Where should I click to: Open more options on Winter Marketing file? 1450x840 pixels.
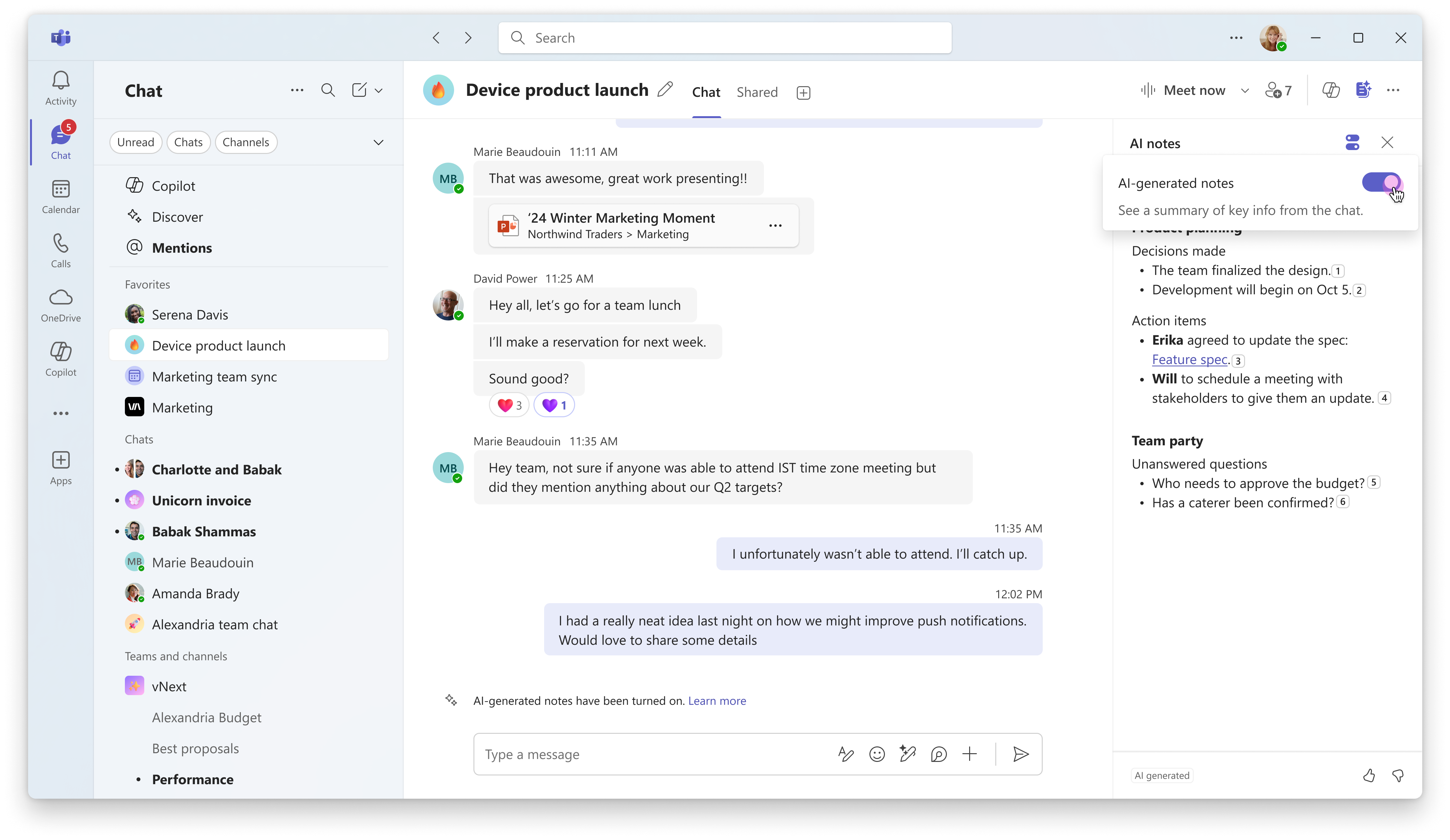tap(775, 226)
